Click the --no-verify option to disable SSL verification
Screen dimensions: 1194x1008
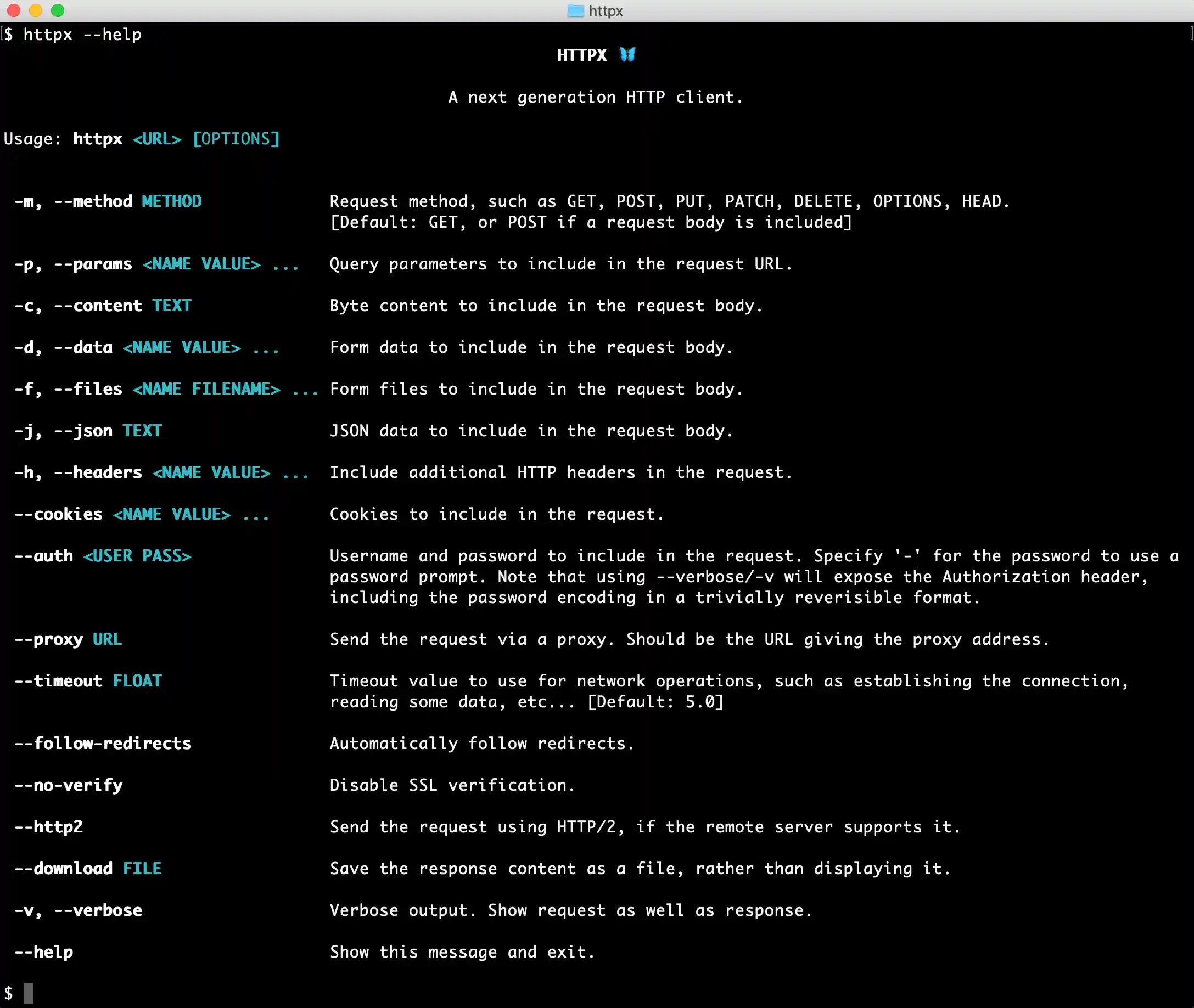tap(68, 785)
